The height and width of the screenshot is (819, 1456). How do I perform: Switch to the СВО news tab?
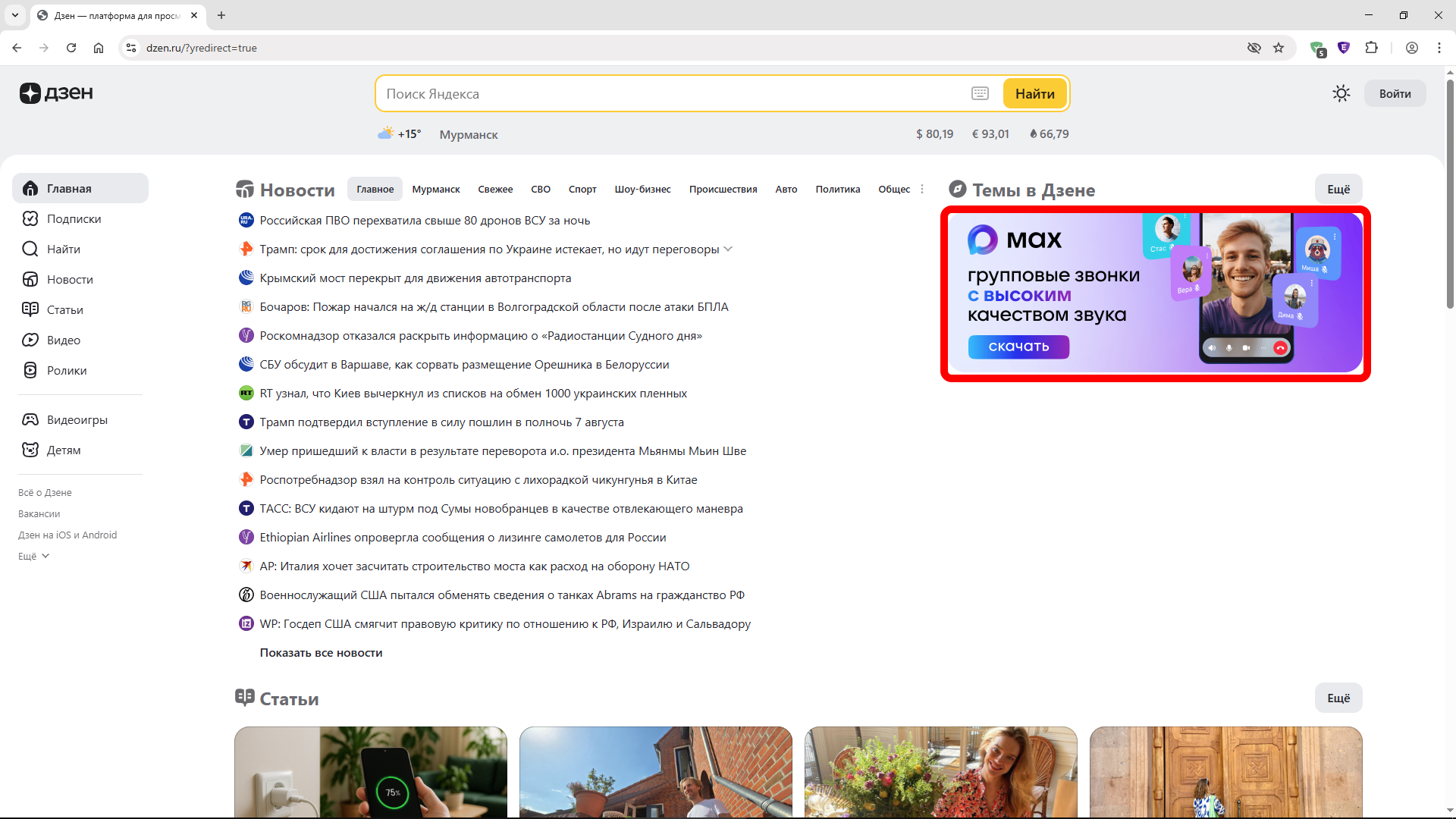click(x=541, y=189)
